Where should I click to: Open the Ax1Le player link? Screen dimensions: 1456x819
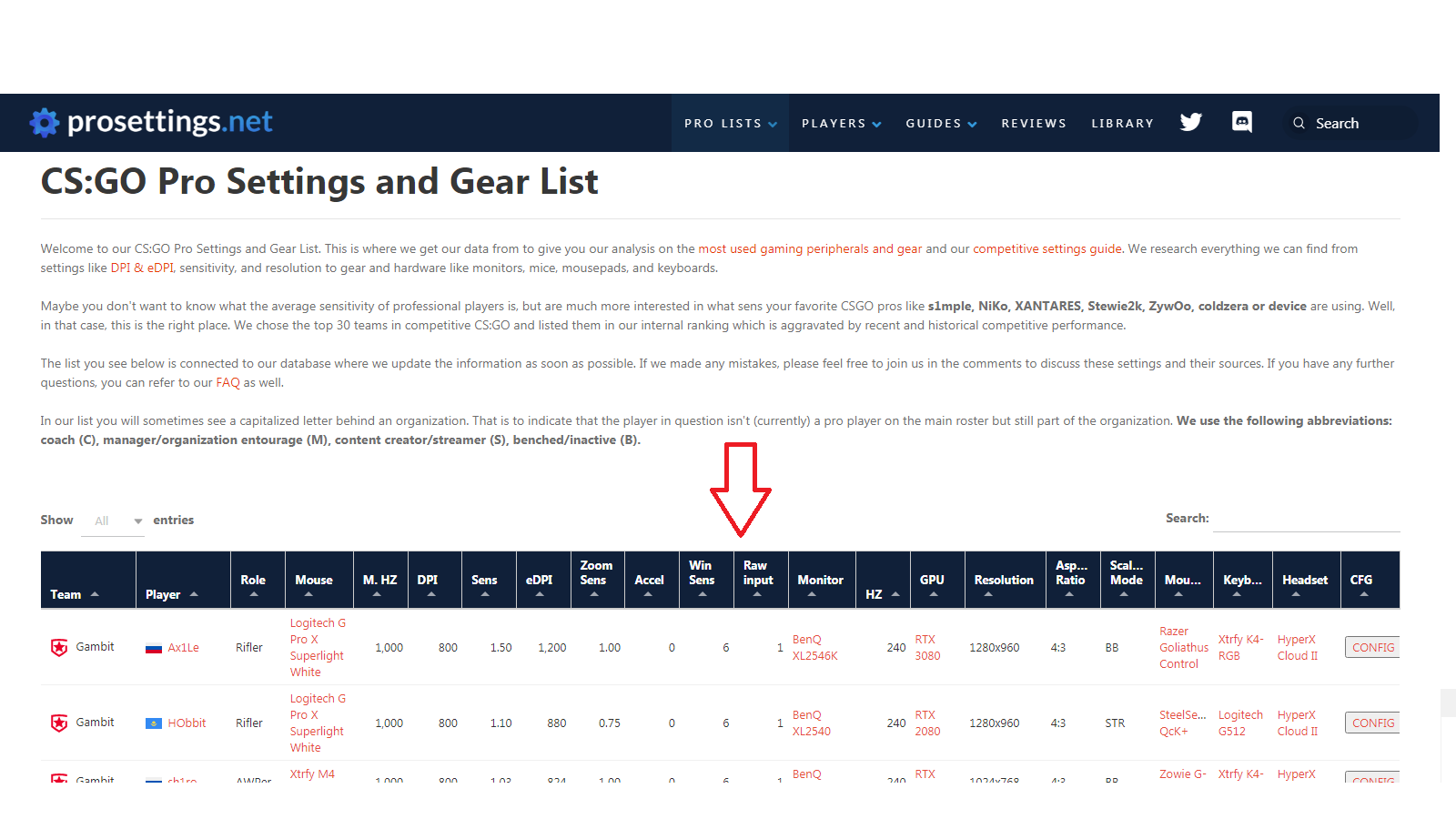tap(183, 648)
